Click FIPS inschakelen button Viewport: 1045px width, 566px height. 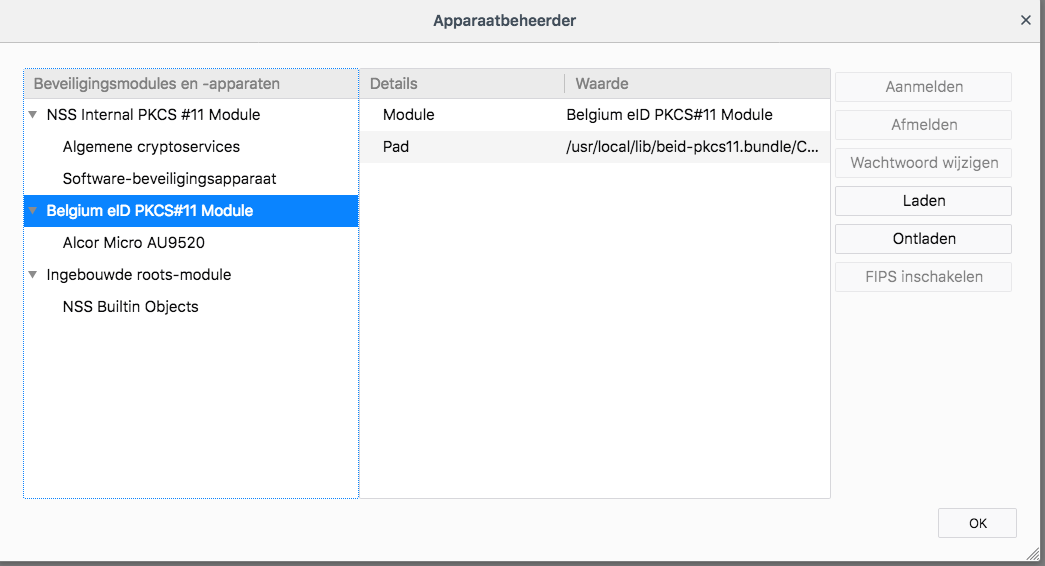click(923, 277)
